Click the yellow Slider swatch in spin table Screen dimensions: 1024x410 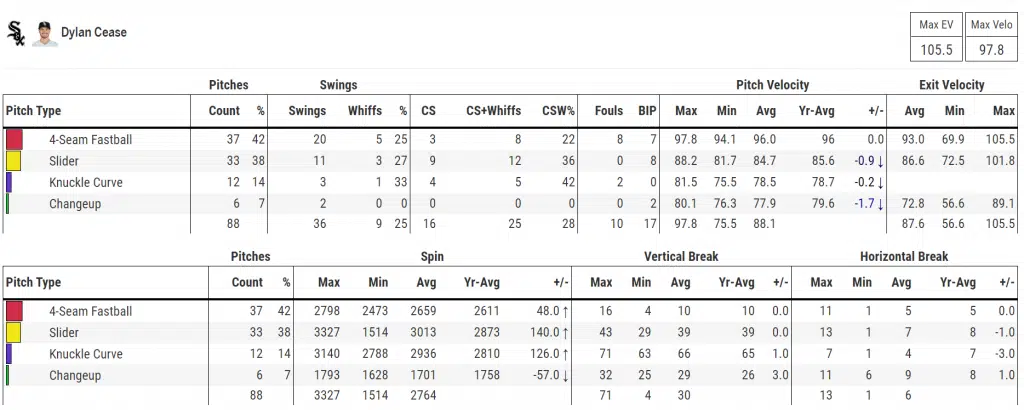pyautogui.click(x=14, y=332)
